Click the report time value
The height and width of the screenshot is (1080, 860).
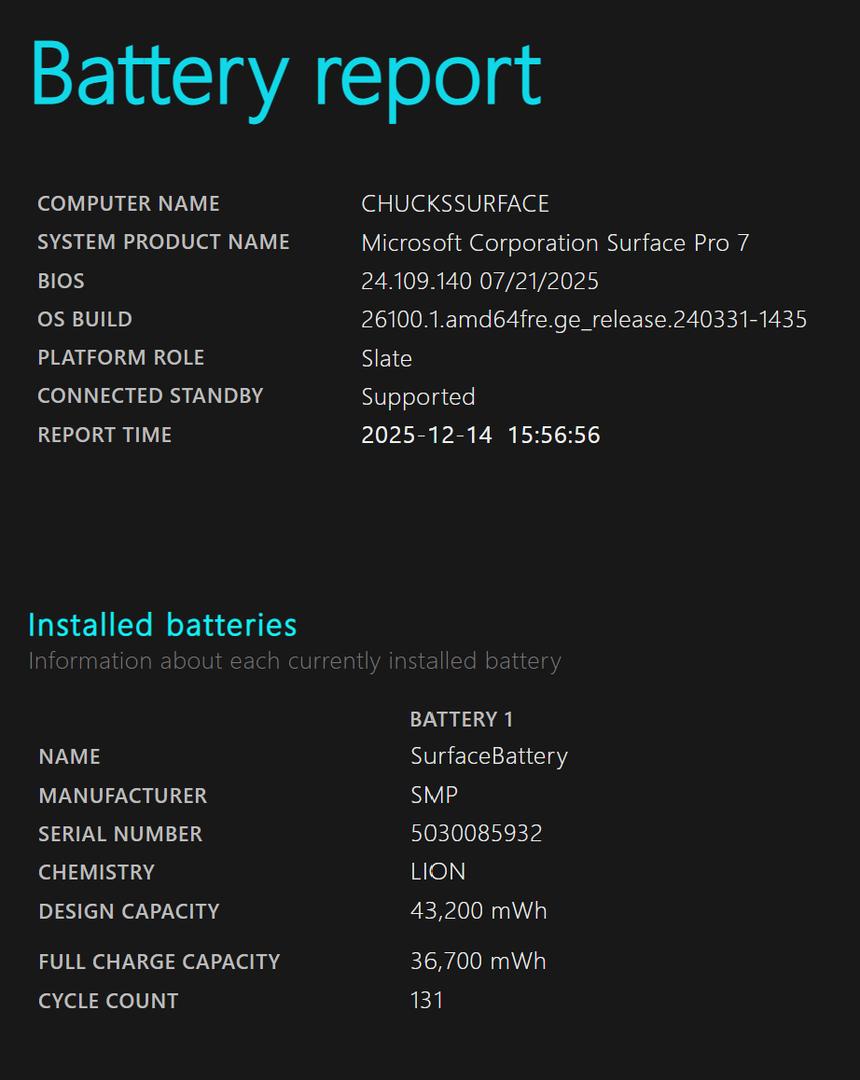481,435
